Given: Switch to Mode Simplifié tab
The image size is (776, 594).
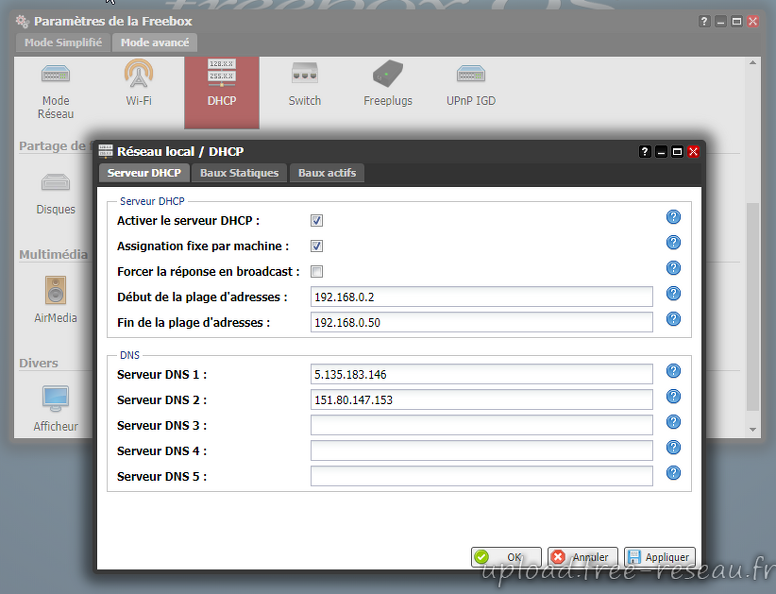Looking at the screenshot, I should click(x=63, y=43).
